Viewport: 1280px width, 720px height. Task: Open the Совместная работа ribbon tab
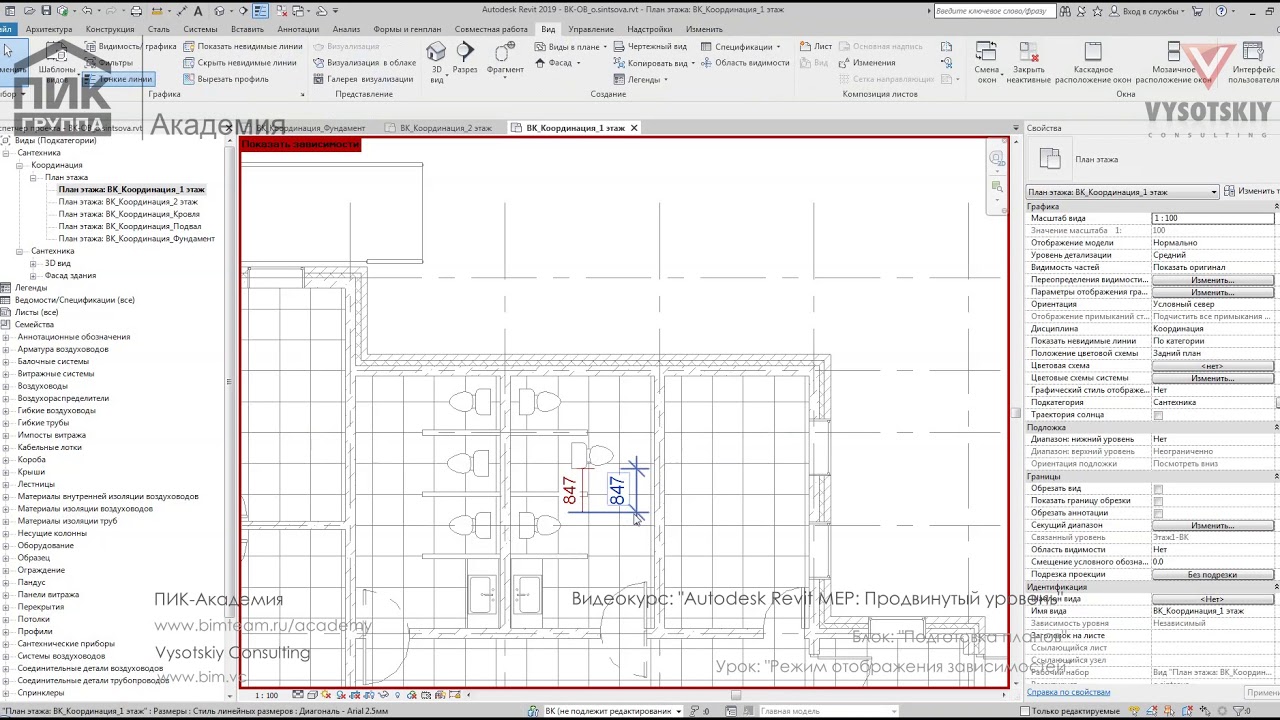(x=491, y=29)
